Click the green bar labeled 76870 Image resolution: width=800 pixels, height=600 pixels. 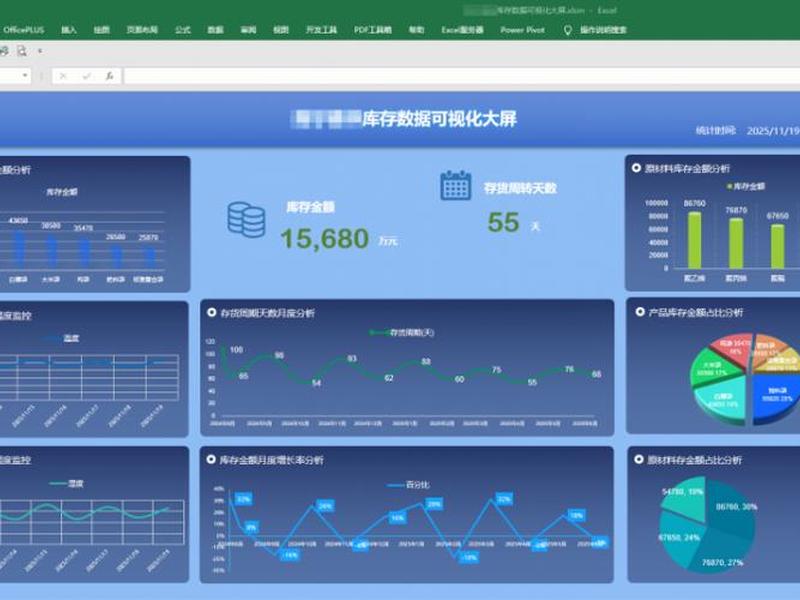click(736, 243)
